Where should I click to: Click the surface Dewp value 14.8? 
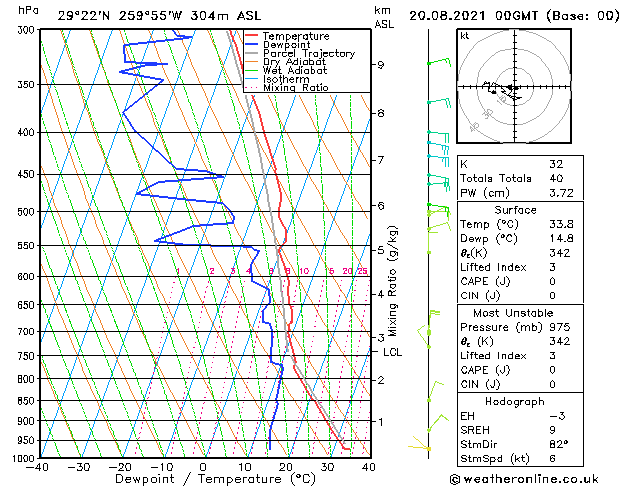tap(561, 239)
